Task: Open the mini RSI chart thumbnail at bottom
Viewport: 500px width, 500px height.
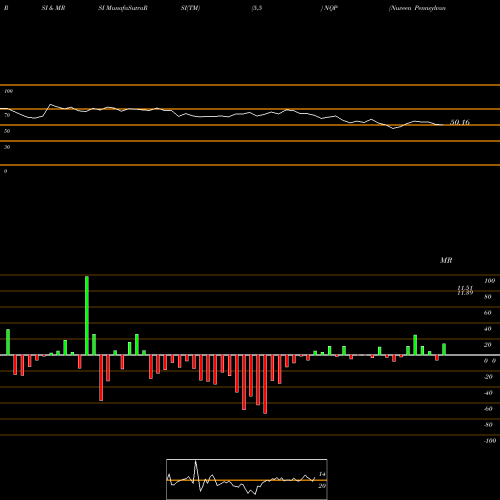Action: (x=247, y=479)
